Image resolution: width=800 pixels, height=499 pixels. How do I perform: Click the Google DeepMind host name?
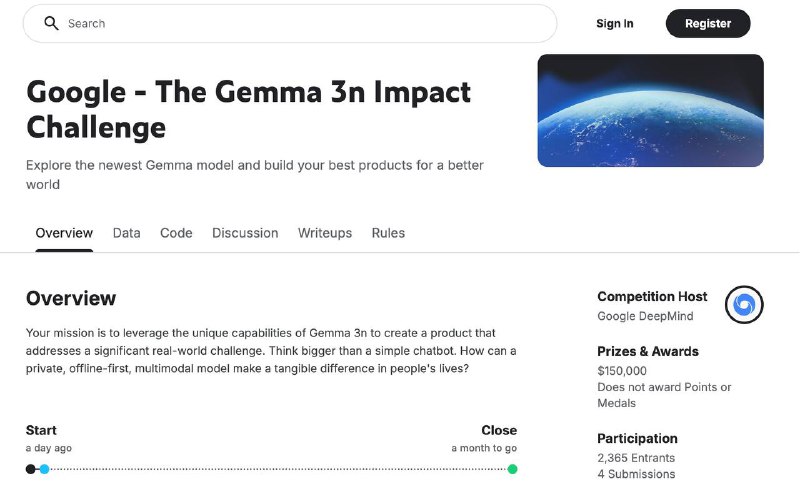[x=645, y=316]
